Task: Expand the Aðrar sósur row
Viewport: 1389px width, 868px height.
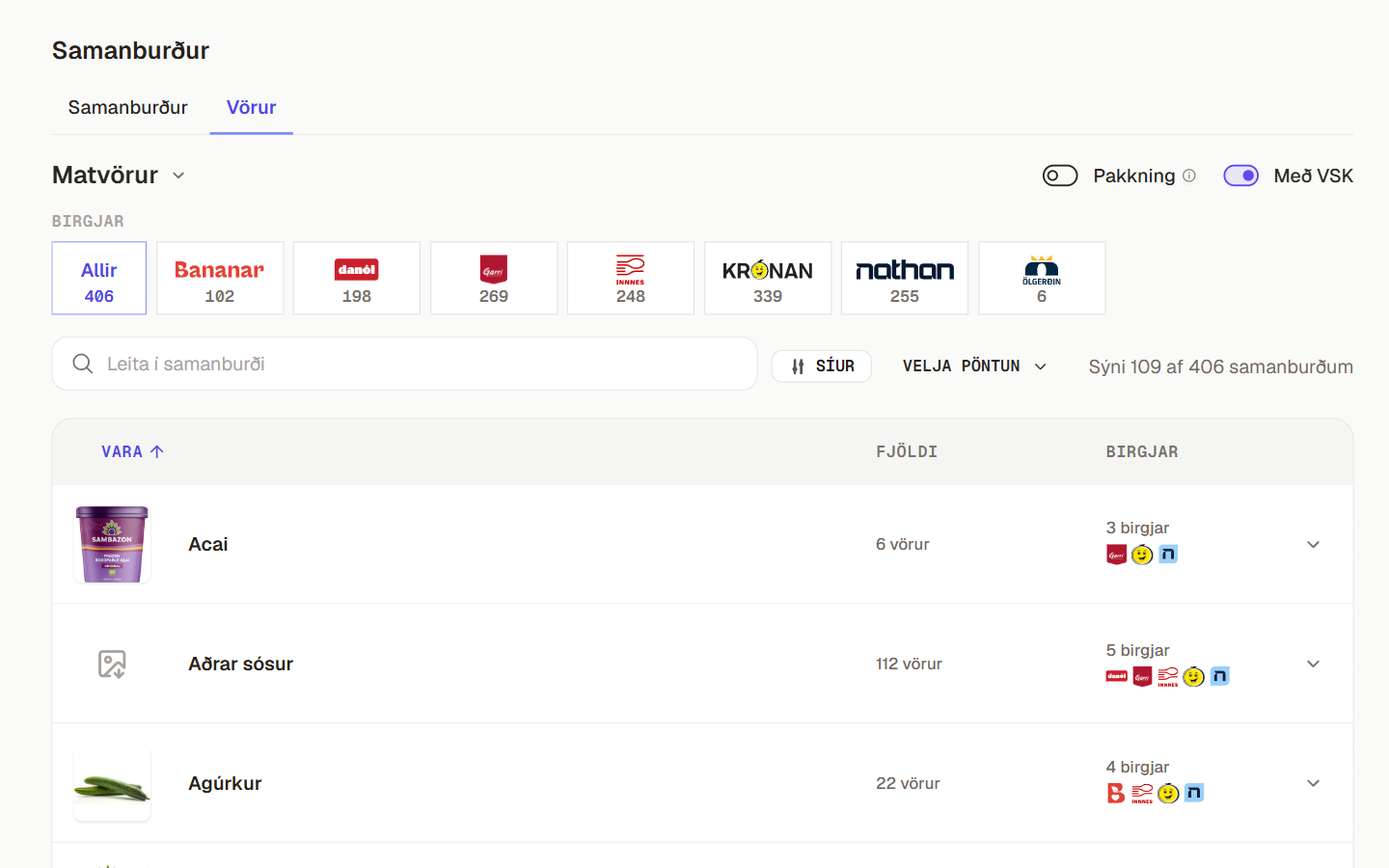Action: click(x=1313, y=664)
